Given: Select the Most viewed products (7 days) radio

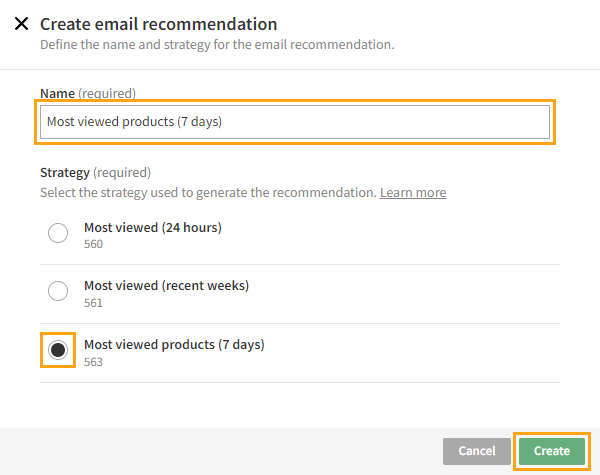Looking at the screenshot, I should (58, 350).
